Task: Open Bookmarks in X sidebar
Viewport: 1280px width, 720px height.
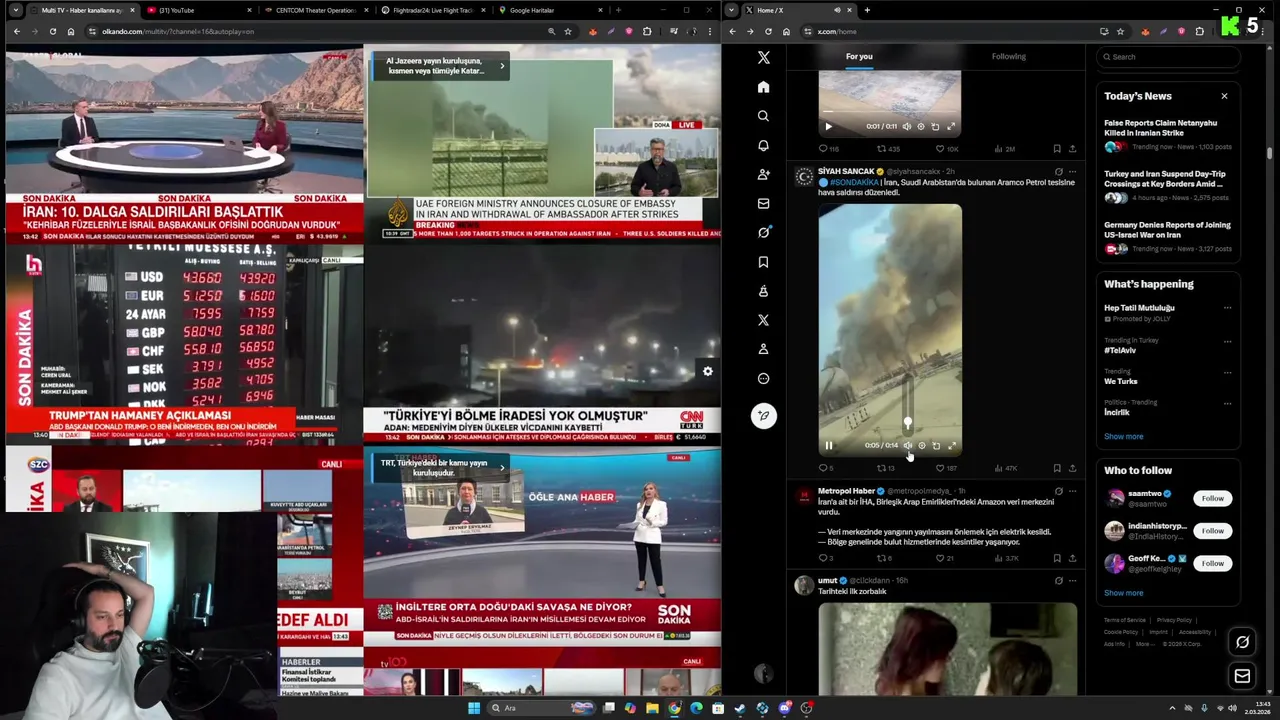Action: coord(763,262)
